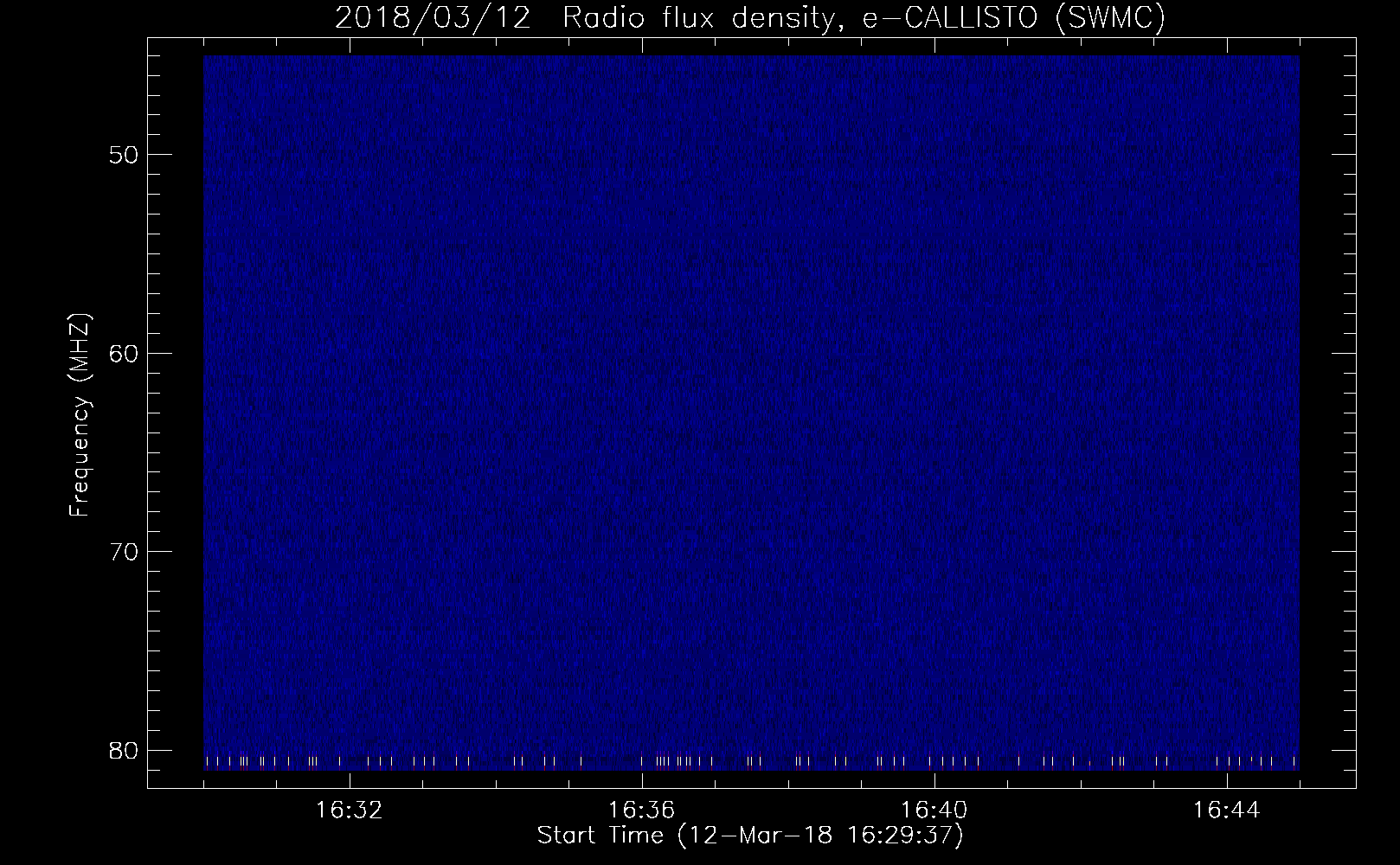Click the 60 frequency tick label

coord(122,353)
